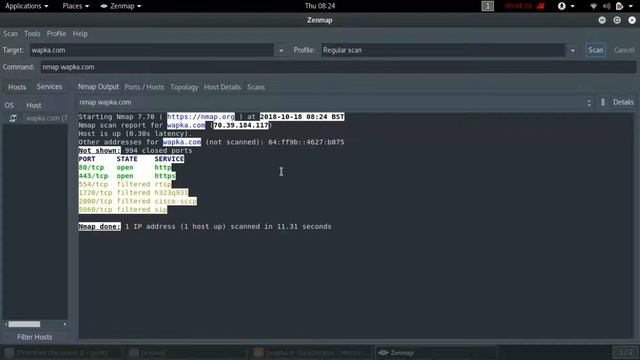Viewport: 640px width, 360px height.
Task: Open the Scan menu
Action: [10, 34]
